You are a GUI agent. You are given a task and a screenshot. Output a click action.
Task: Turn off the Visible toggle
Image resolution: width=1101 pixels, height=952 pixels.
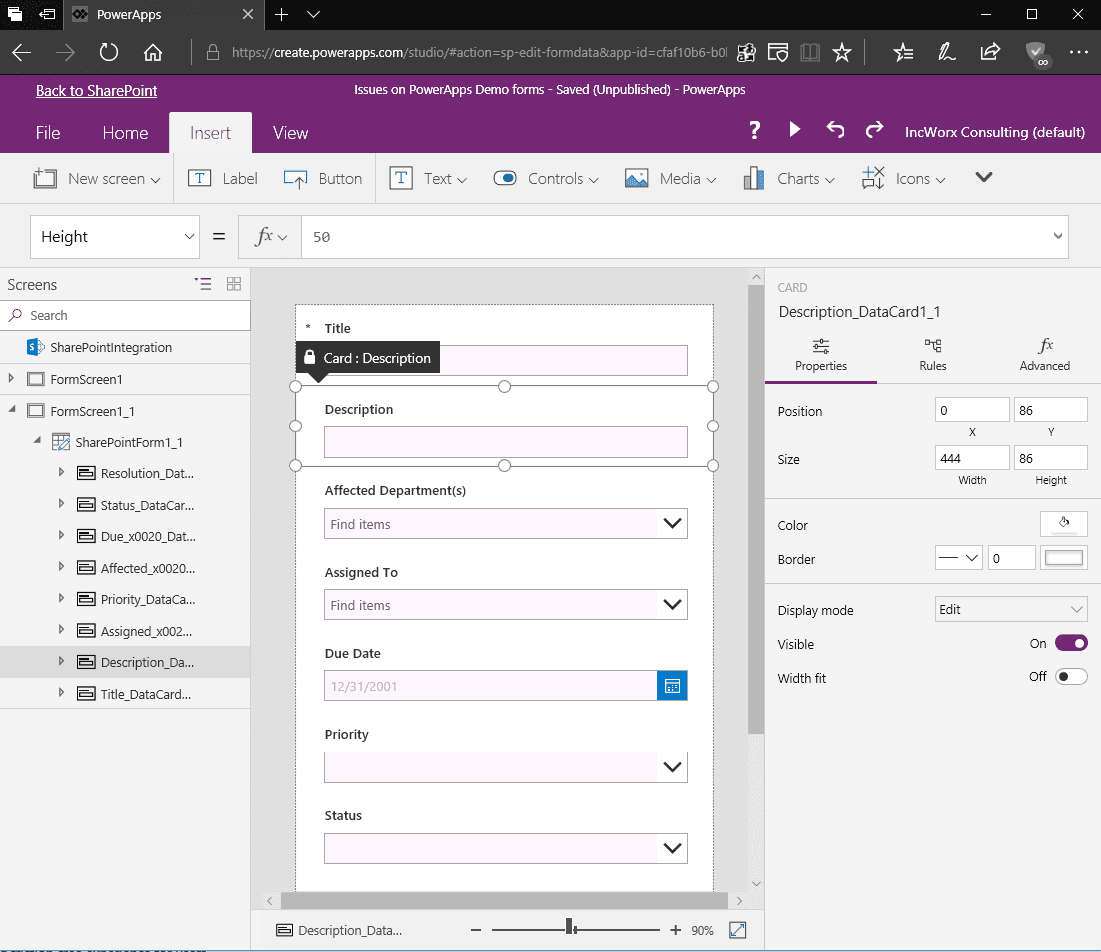tap(1071, 643)
